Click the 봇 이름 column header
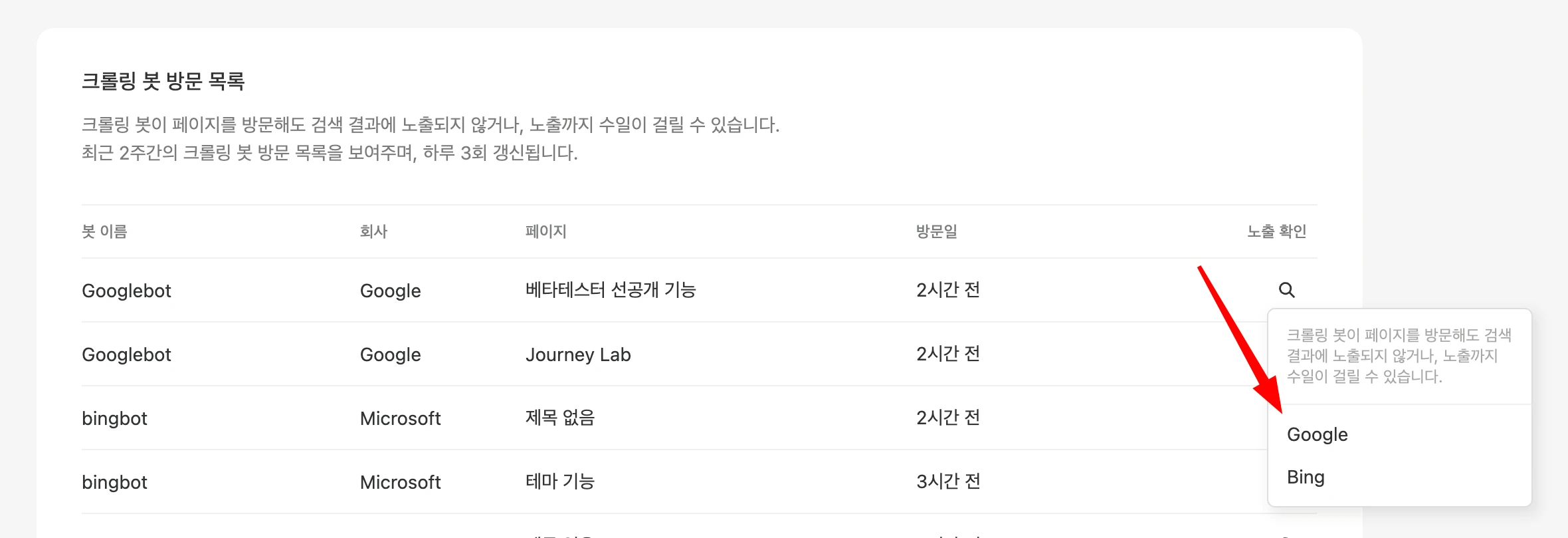The image size is (1568, 538). [104, 231]
